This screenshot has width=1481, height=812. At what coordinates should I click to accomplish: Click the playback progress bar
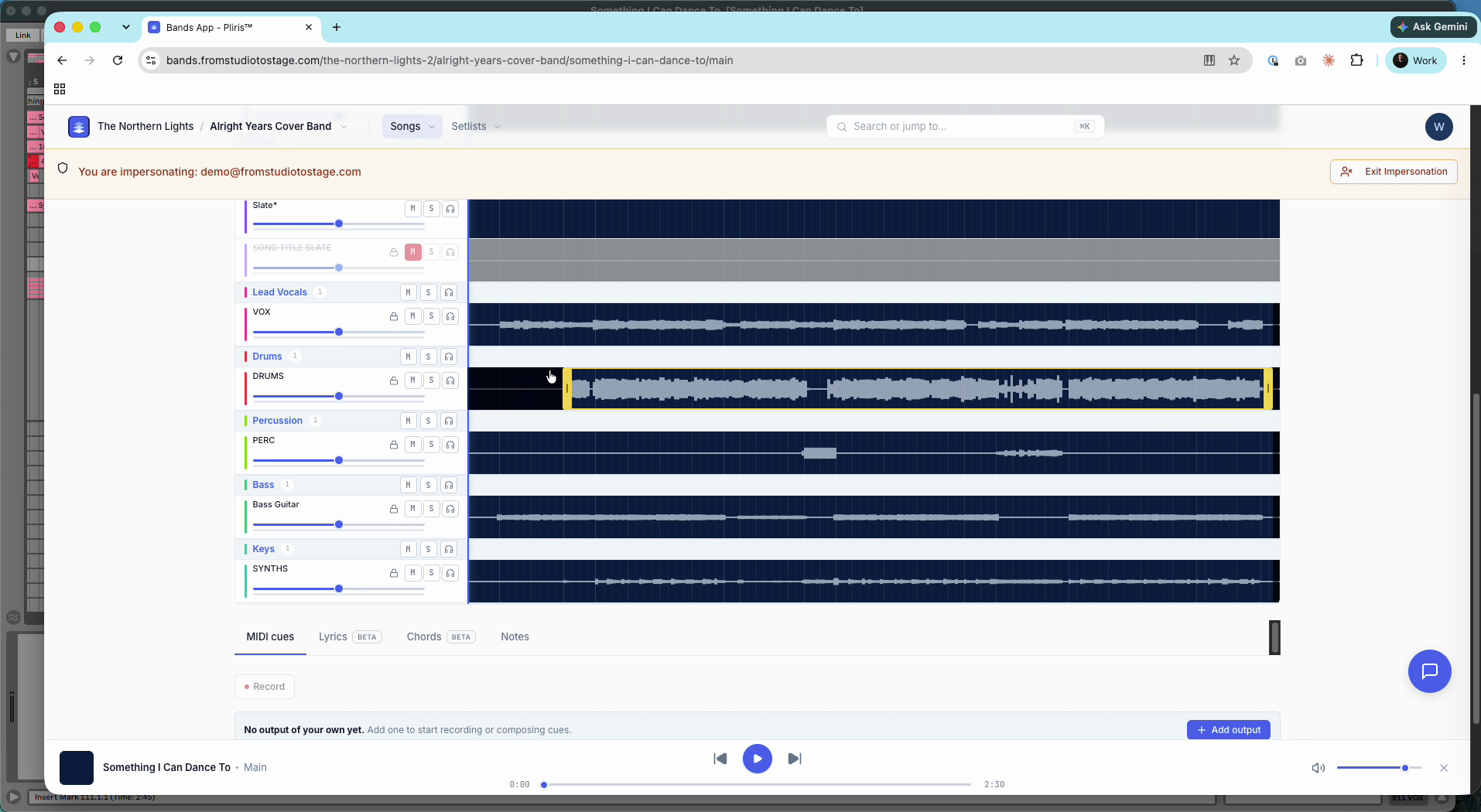click(757, 784)
